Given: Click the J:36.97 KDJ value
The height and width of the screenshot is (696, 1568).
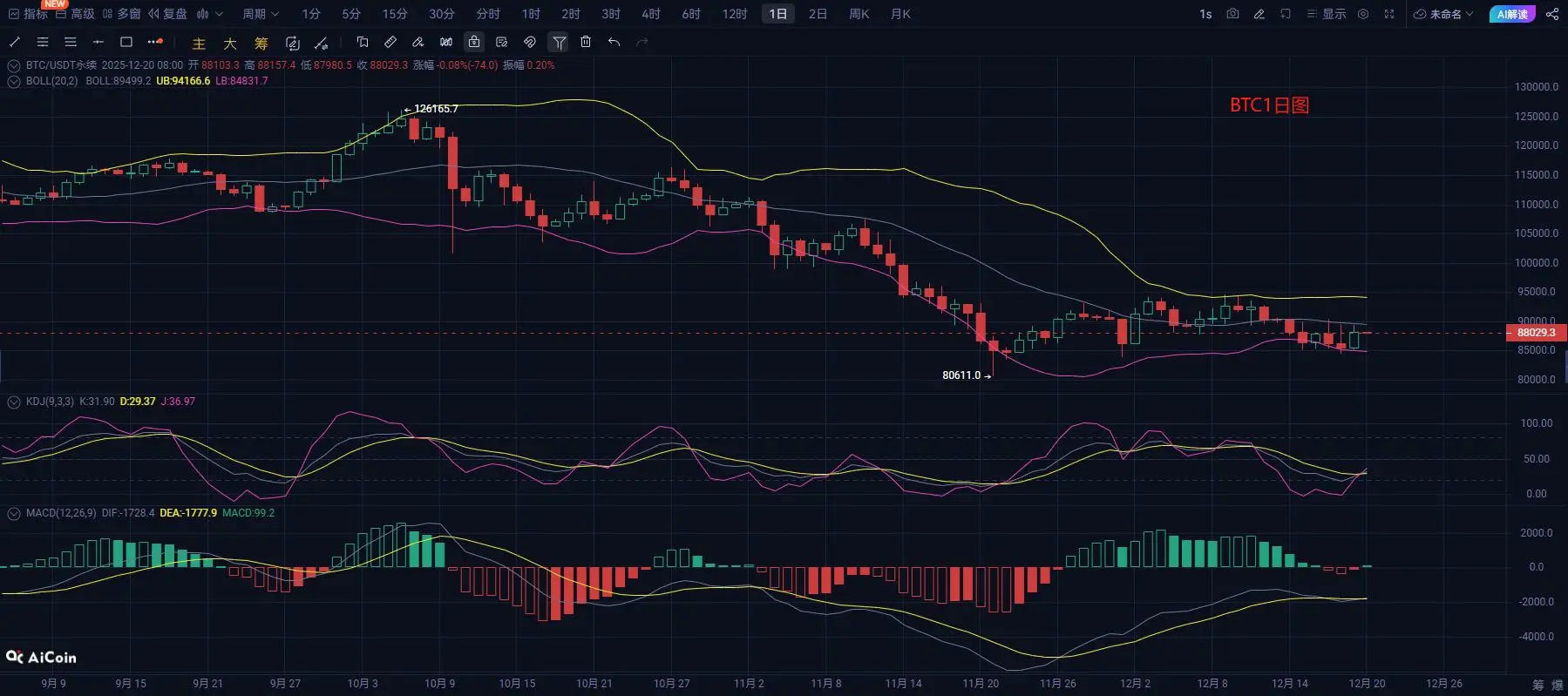Looking at the screenshot, I should (x=178, y=402).
